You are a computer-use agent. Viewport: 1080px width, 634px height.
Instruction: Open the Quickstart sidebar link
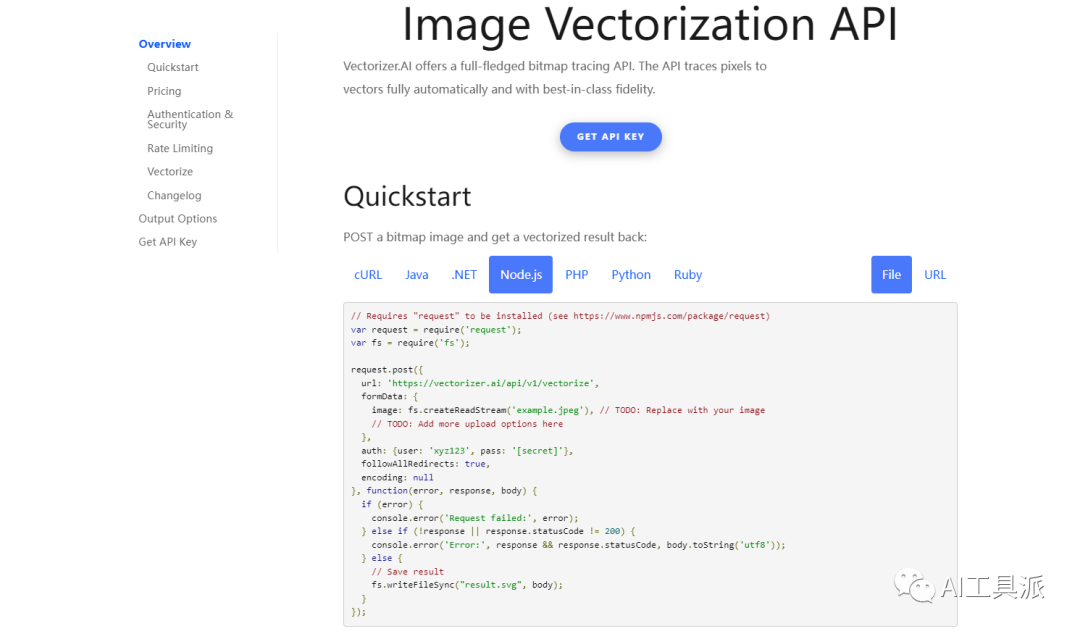click(173, 67)
